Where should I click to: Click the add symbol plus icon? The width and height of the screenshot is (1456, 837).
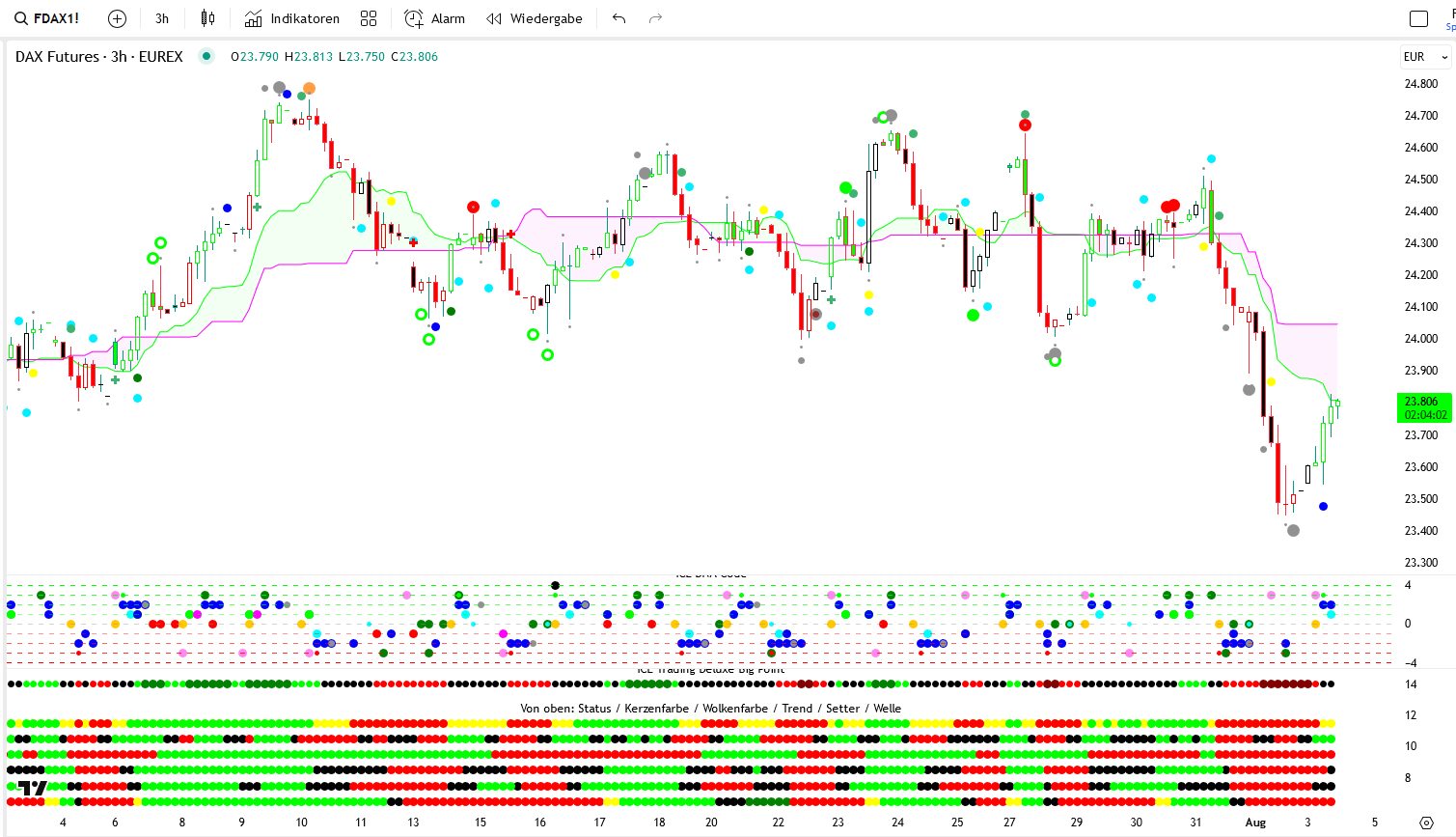pyautogui.click(x=117, y=18)
